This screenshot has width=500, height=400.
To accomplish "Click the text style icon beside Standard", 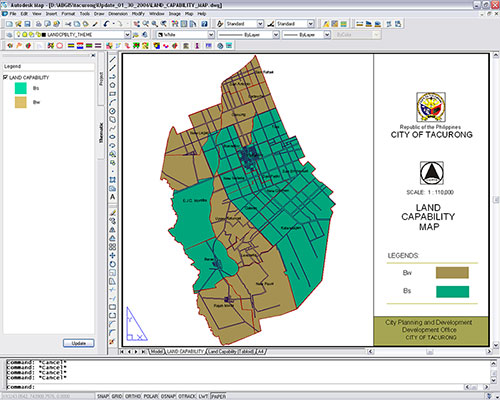I will 220,24.
